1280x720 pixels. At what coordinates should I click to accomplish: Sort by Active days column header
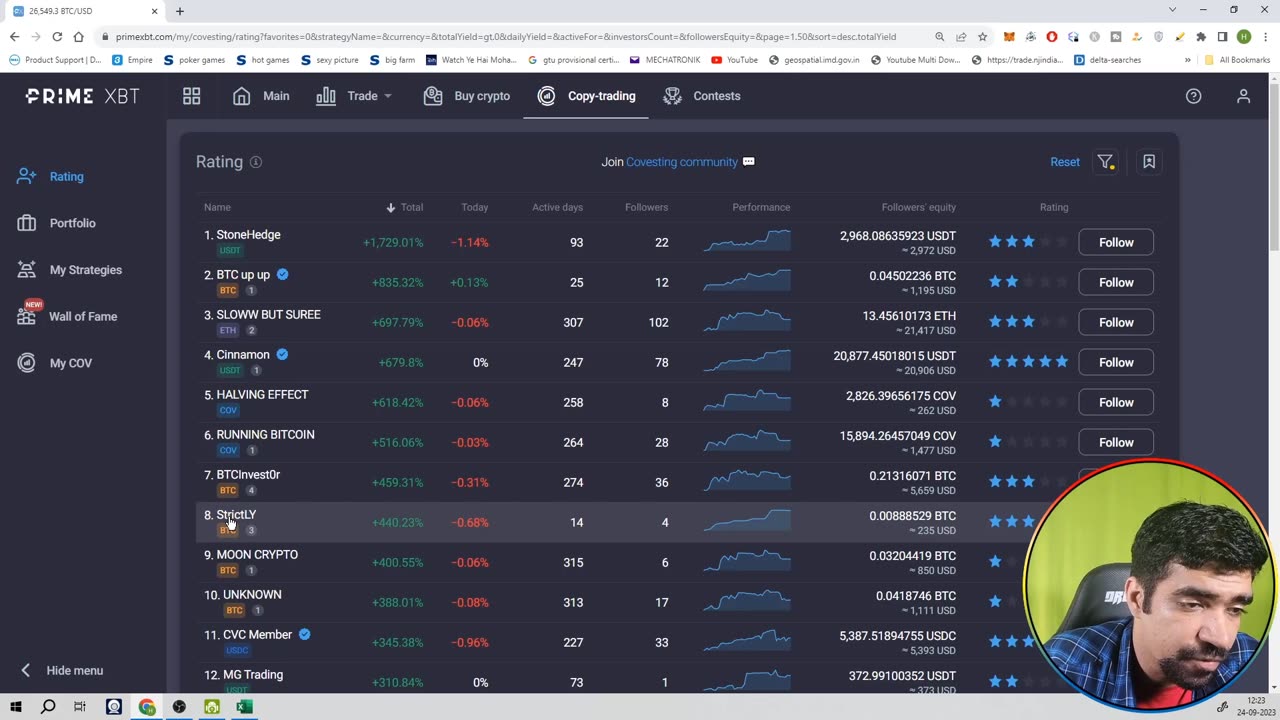coord(557,207)
